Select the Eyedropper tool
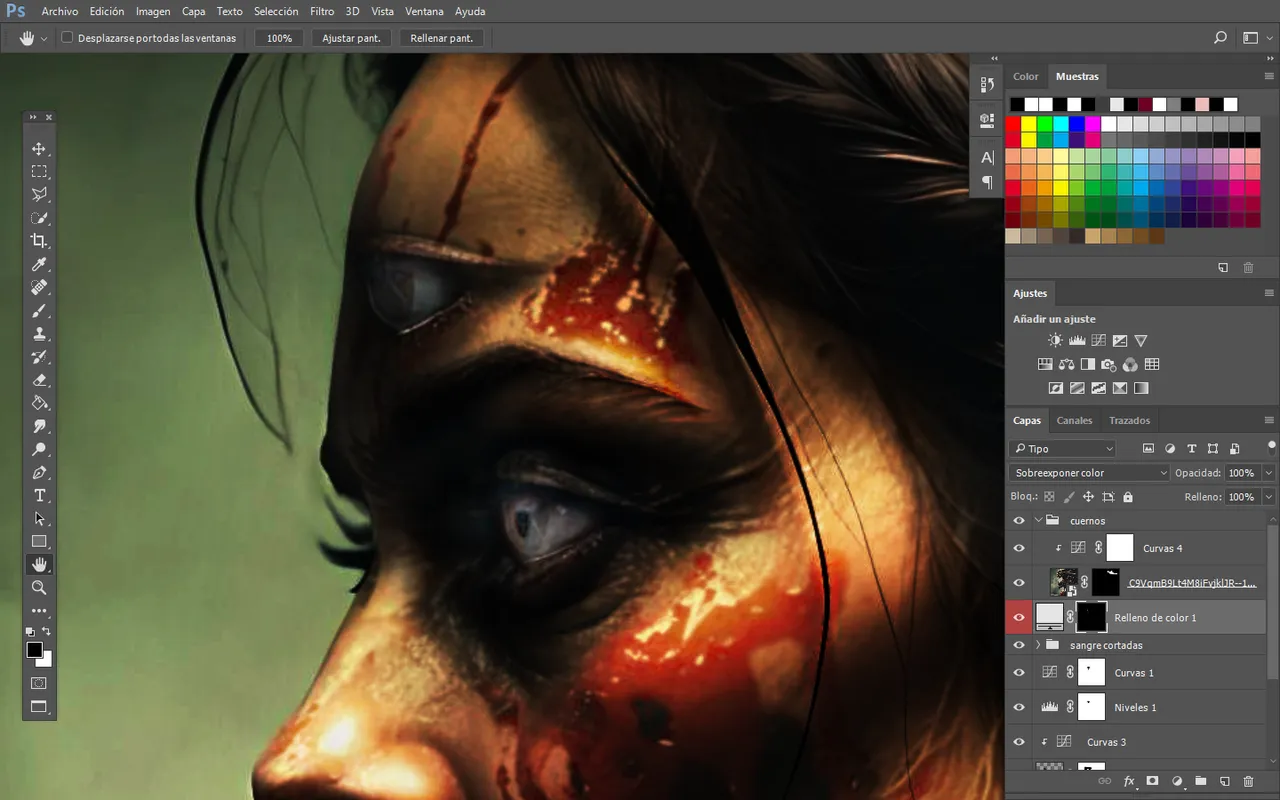1280x800 pixels. tap(39, 265)
